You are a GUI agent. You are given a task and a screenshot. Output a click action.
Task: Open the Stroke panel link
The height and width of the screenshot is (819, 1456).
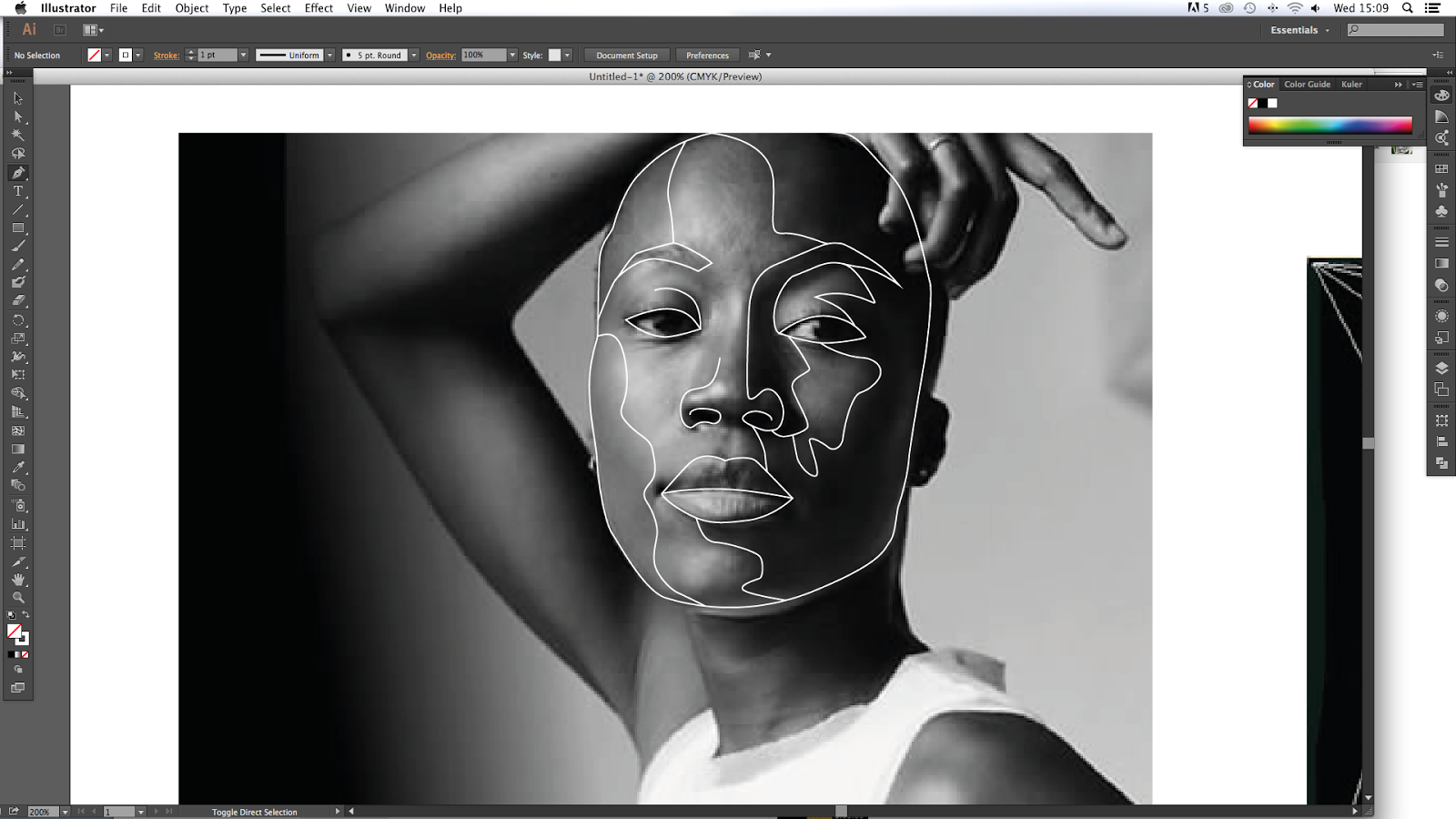(x=166, y=56)
